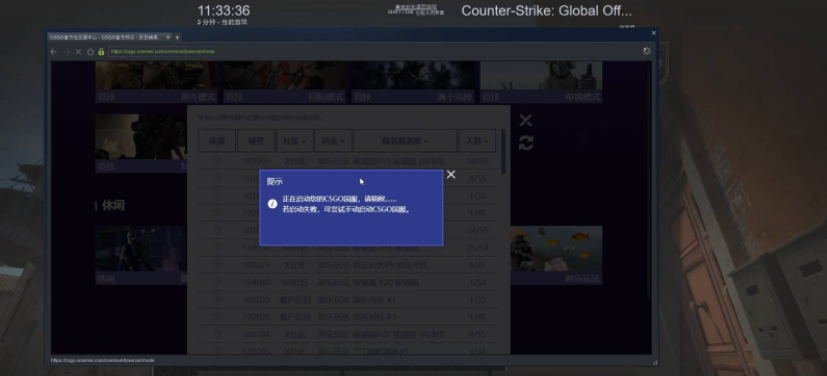Open a new browser tab with plus button
Viewport: 827px width, 376px height.
[177, 37]
